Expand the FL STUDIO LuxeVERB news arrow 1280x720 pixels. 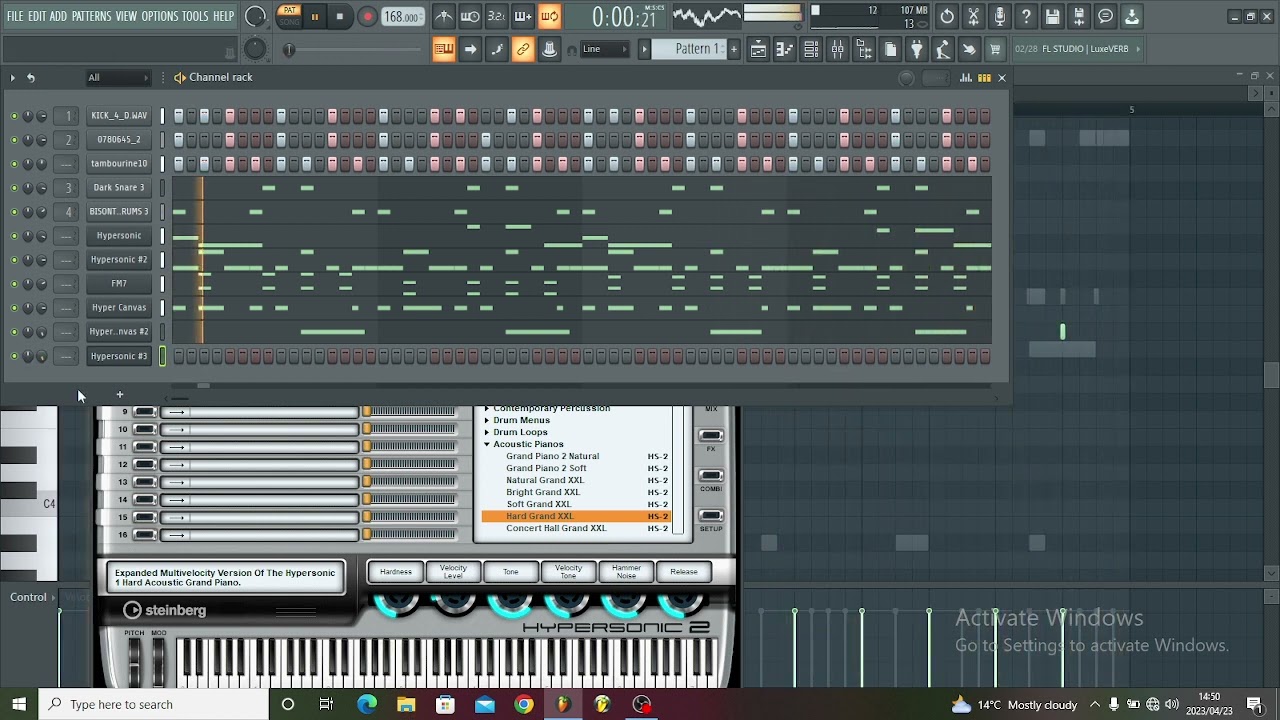point(1136,49)
